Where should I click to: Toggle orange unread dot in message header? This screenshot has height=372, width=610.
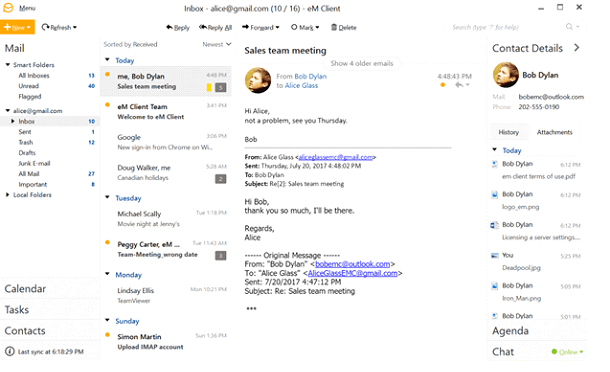(x=442, y=85)
